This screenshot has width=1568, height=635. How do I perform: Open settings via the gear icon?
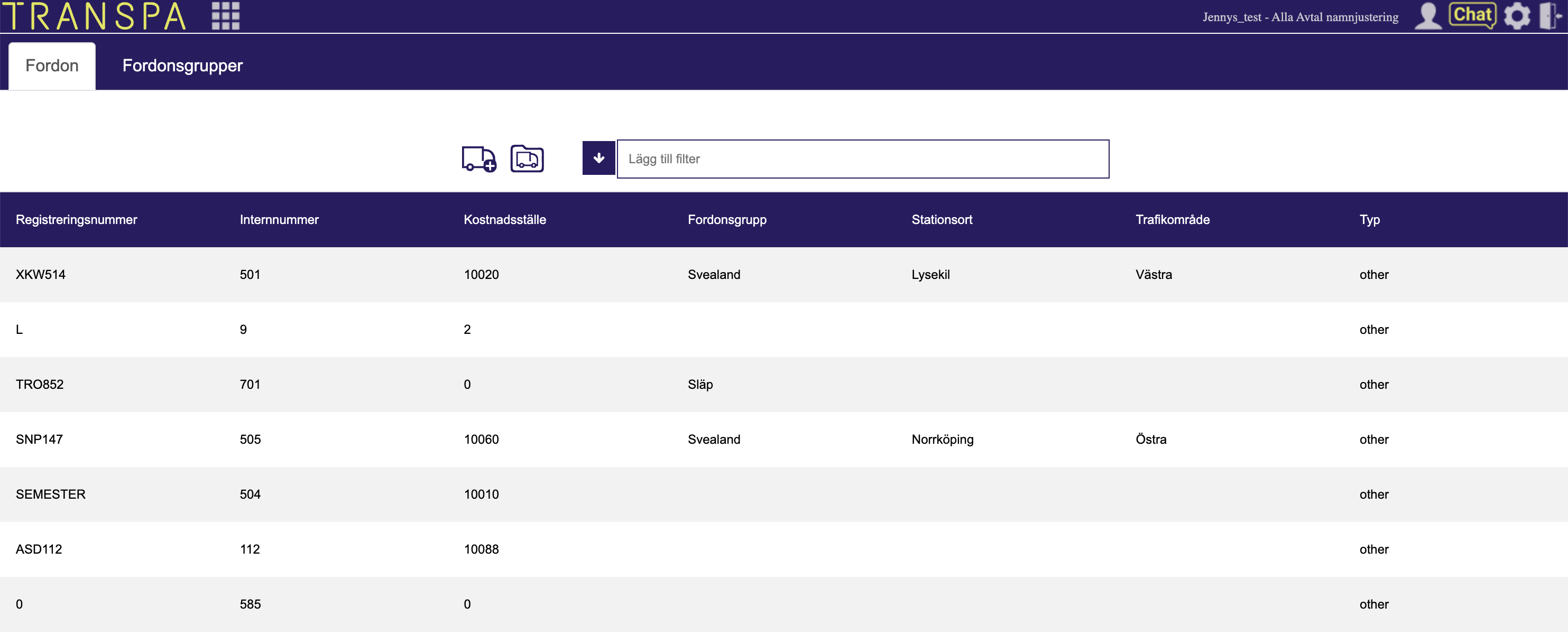click(1517, 16)
